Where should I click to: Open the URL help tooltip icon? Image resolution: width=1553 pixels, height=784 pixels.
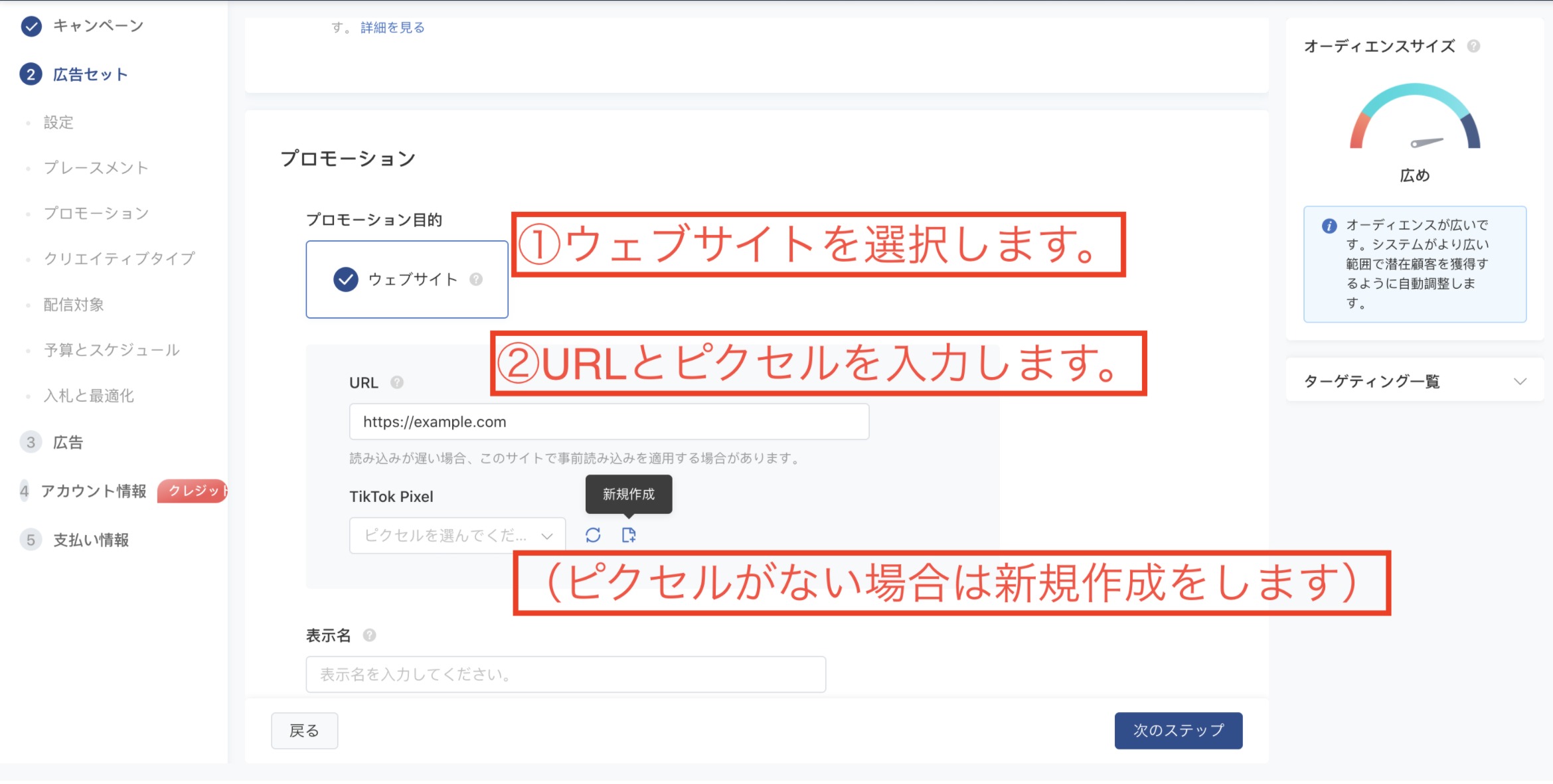pyautogui.click(x=396, y=382)
